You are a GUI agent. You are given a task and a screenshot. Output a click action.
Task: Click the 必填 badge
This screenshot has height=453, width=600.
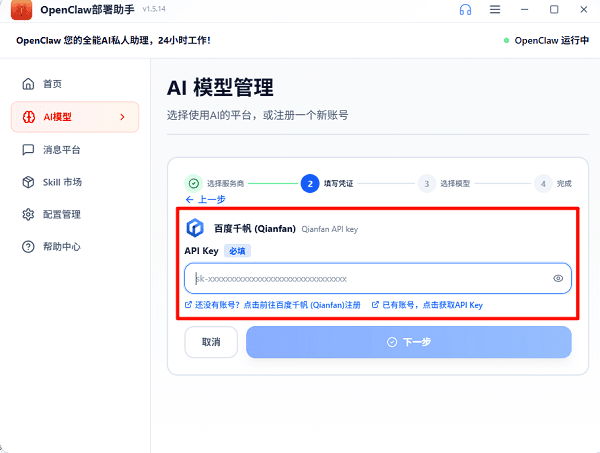pos(237,251)
